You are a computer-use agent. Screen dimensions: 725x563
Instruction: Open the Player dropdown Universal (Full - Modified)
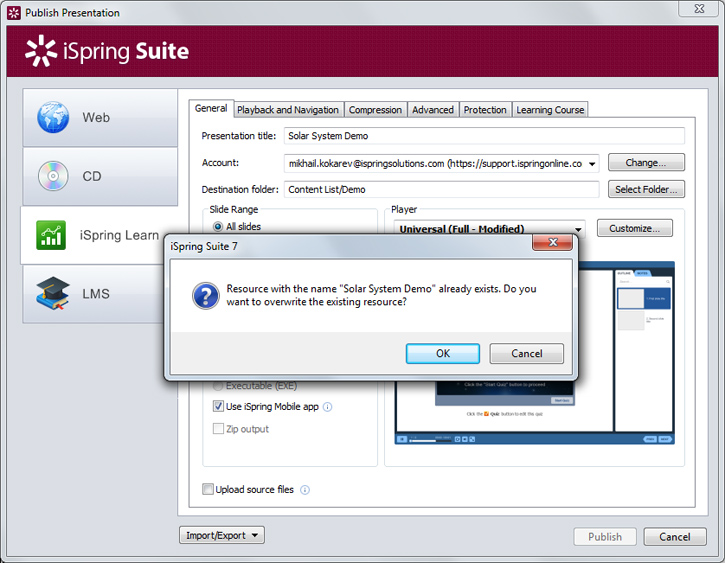click(x=489, y=228)
